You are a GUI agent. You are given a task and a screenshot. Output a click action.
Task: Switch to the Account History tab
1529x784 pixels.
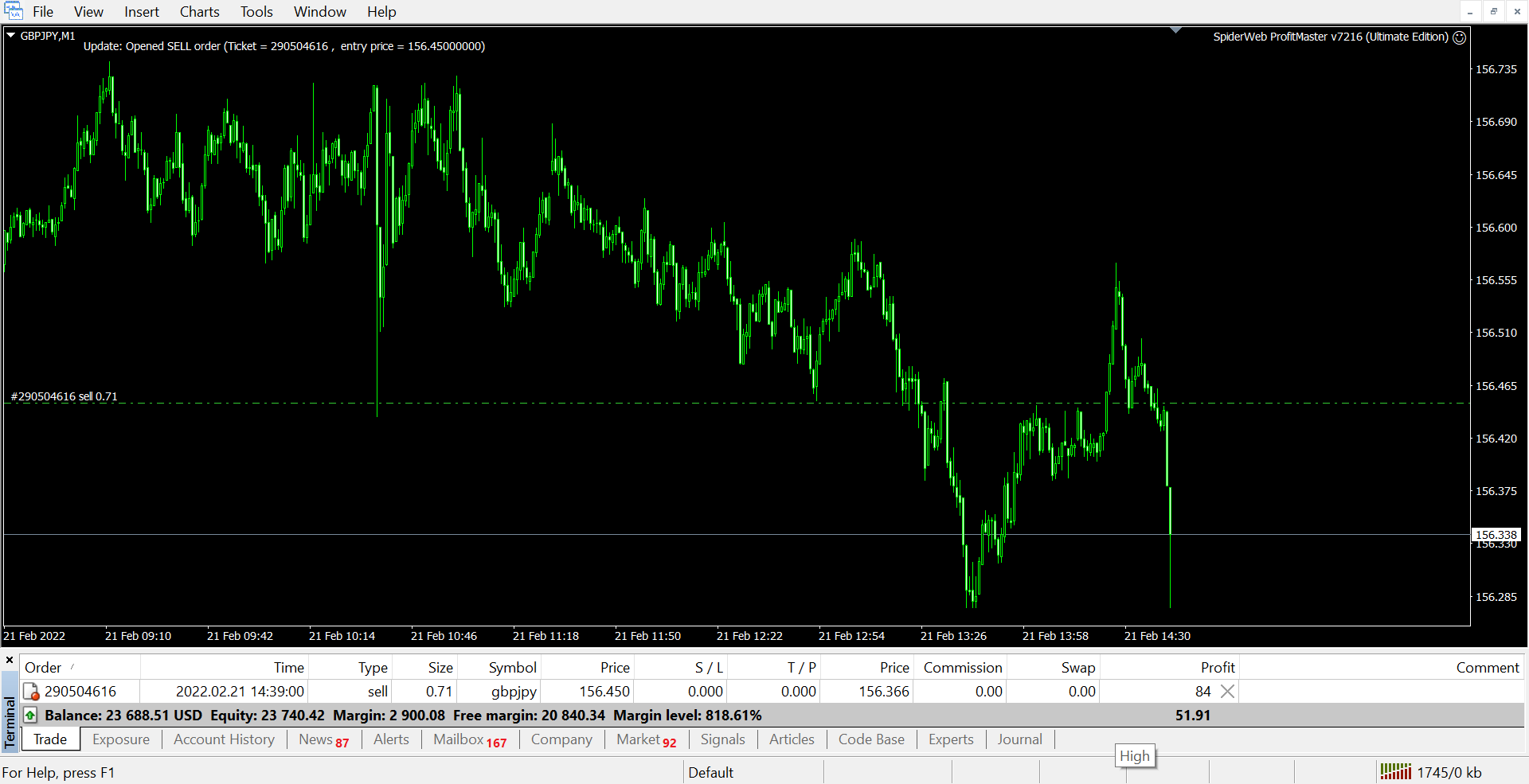(224, 739)
